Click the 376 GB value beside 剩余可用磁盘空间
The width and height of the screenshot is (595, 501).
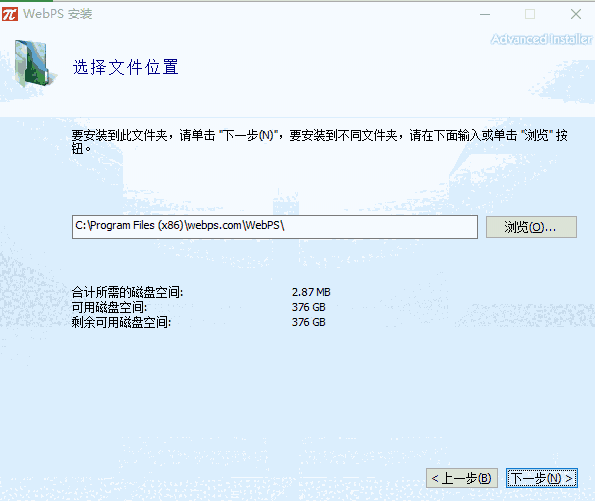click(309, 322)
